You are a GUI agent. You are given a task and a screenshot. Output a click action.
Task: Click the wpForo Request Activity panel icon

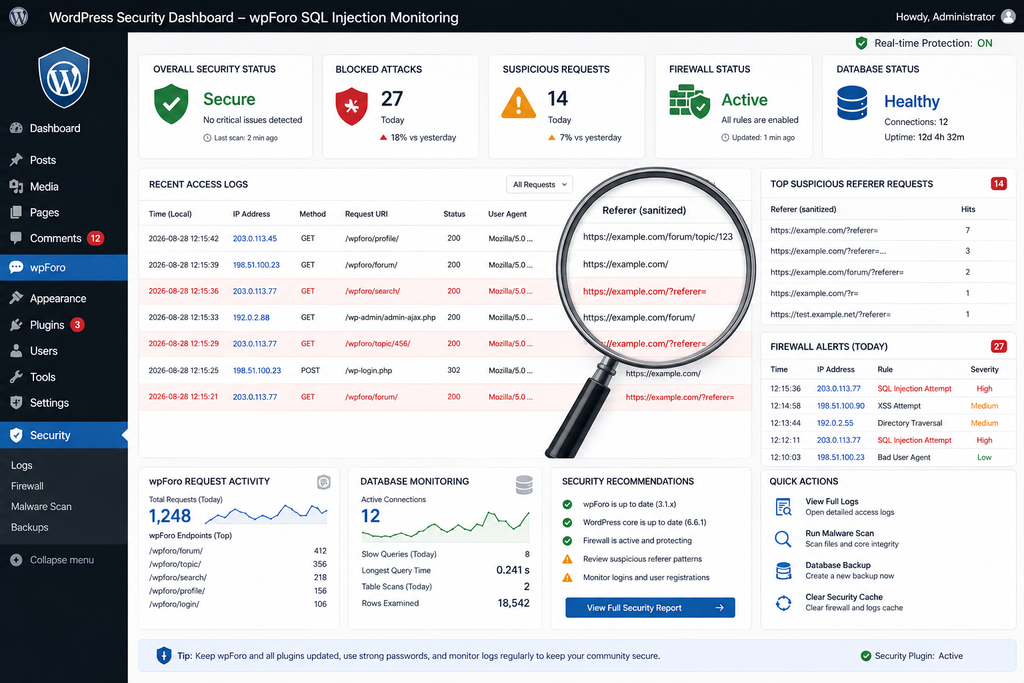tap(323, 483)
